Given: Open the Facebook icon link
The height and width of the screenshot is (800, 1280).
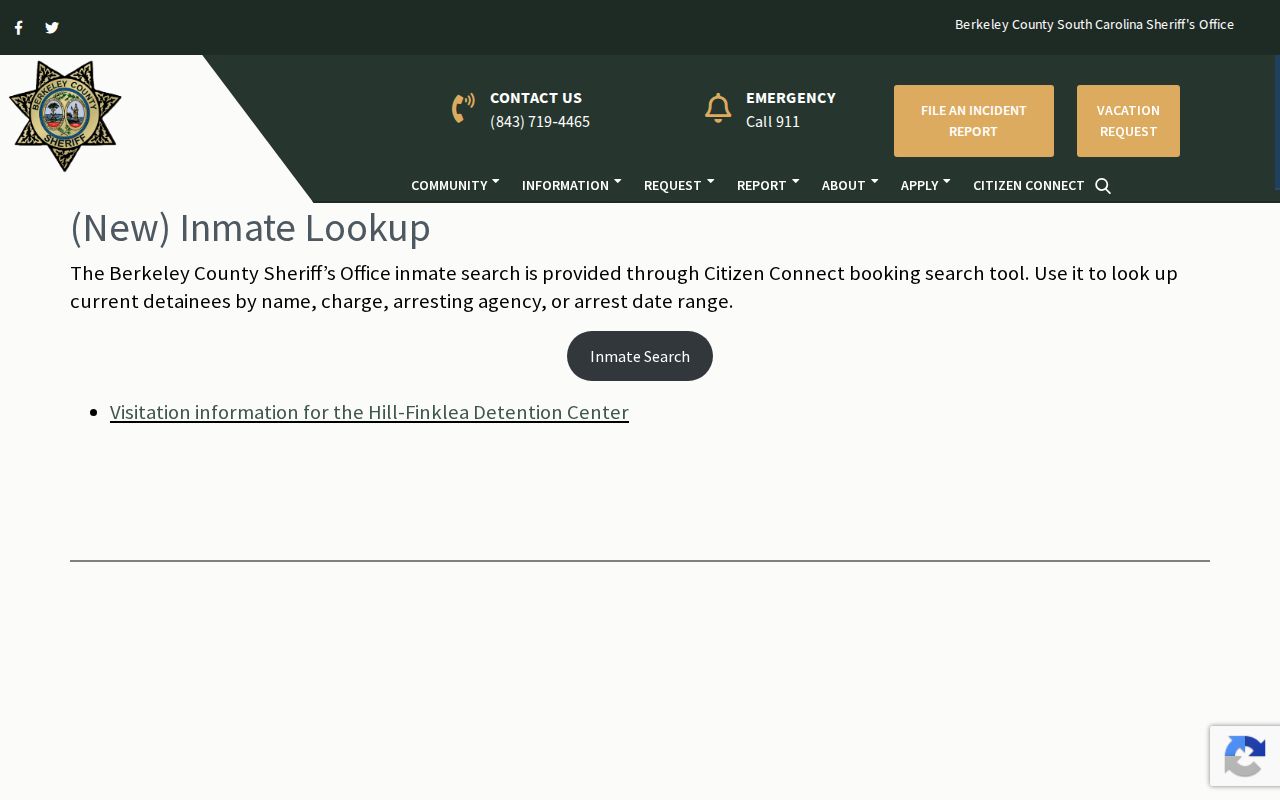Looking at the screenshot, I should click(x=18, y=28).
